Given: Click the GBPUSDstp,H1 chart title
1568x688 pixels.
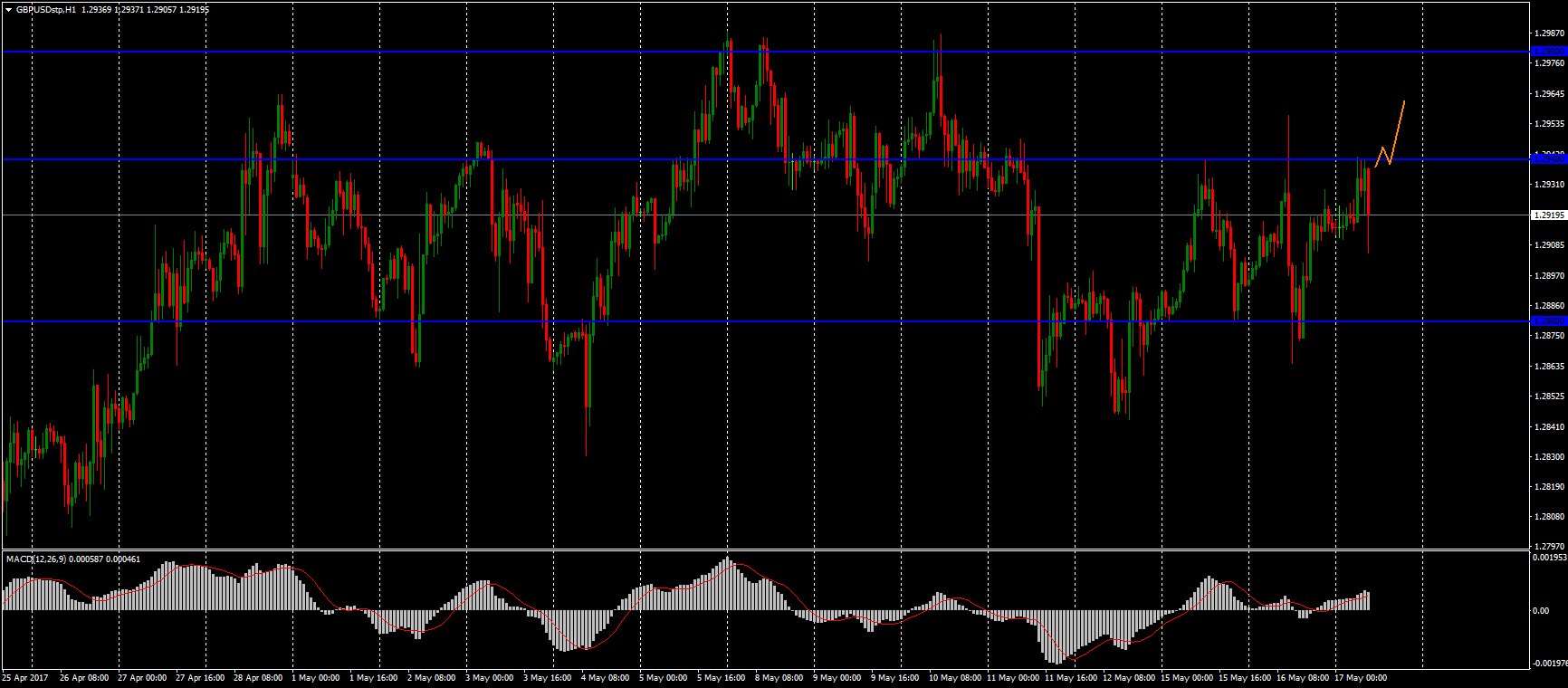Looking at the screenshot, I should [x=45, y=9].
